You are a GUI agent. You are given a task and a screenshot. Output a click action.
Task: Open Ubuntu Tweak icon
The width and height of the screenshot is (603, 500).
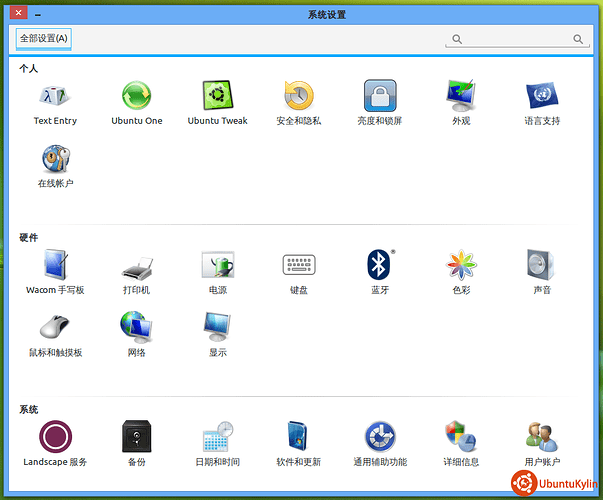[x=217, y=97]
